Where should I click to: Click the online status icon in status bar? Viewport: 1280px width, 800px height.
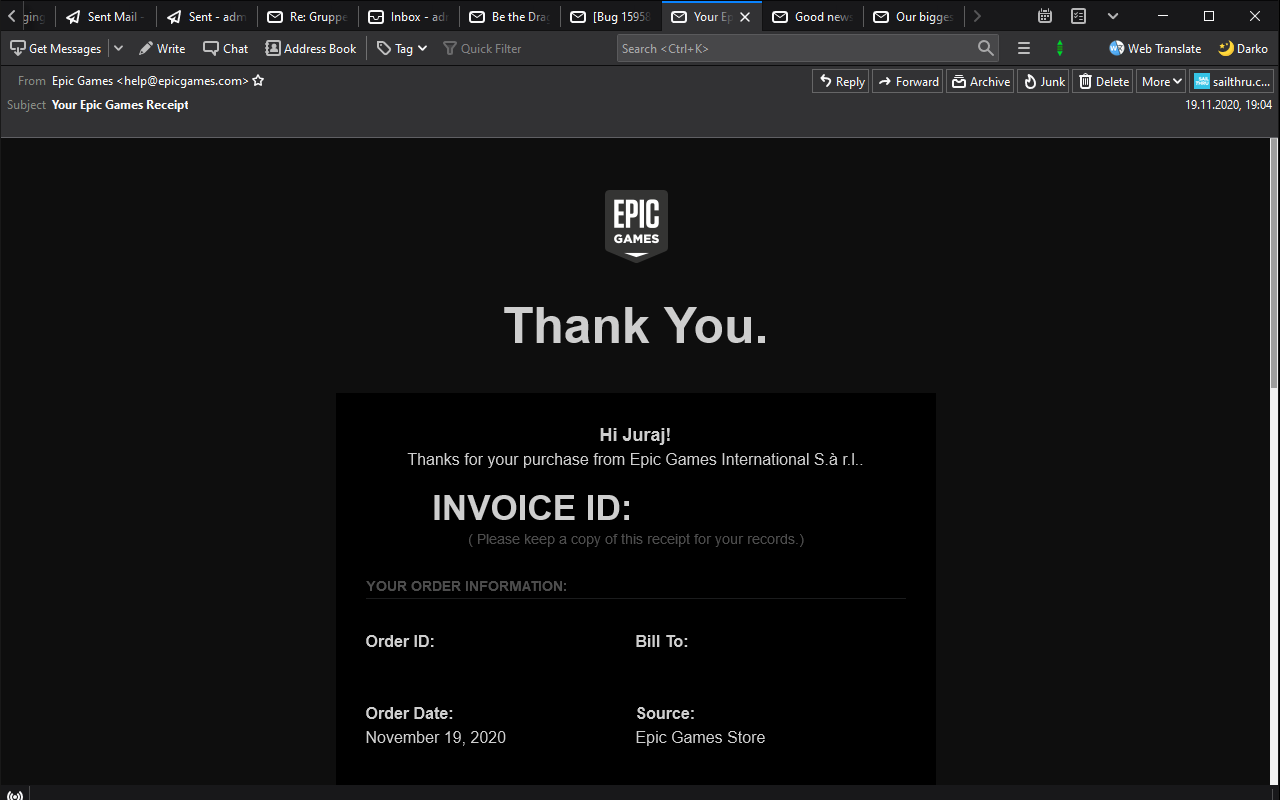pyautogui.click(x=14, y=795)
